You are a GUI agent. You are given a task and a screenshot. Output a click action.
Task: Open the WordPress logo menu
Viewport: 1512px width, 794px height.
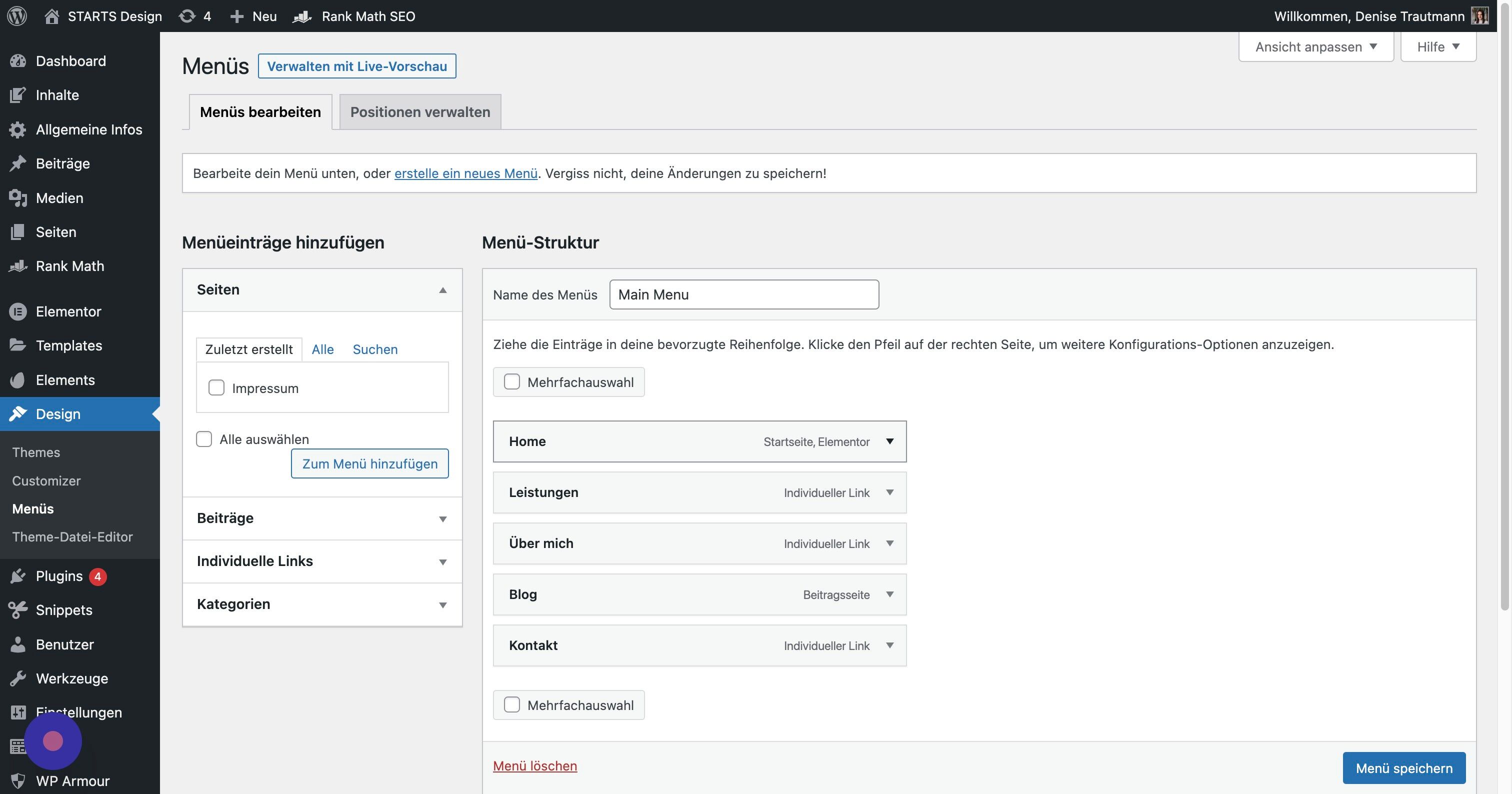17,16
